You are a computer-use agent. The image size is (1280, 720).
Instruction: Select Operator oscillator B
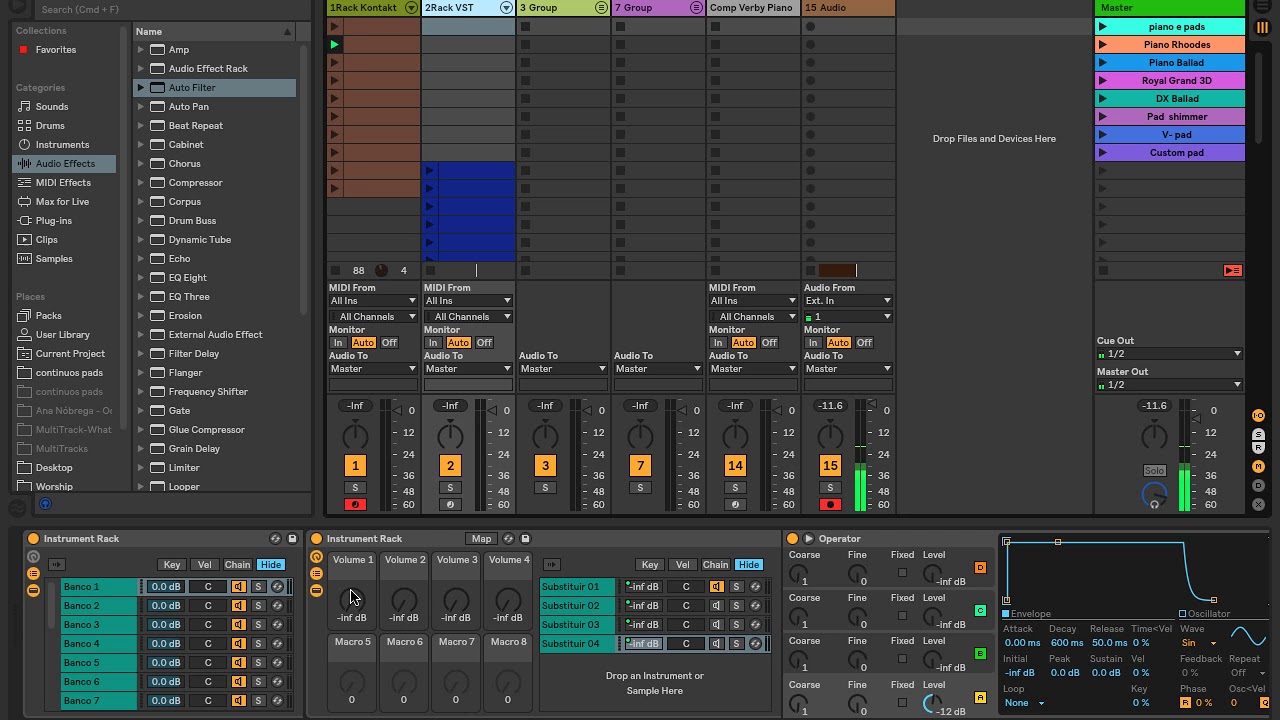point(980,654)
